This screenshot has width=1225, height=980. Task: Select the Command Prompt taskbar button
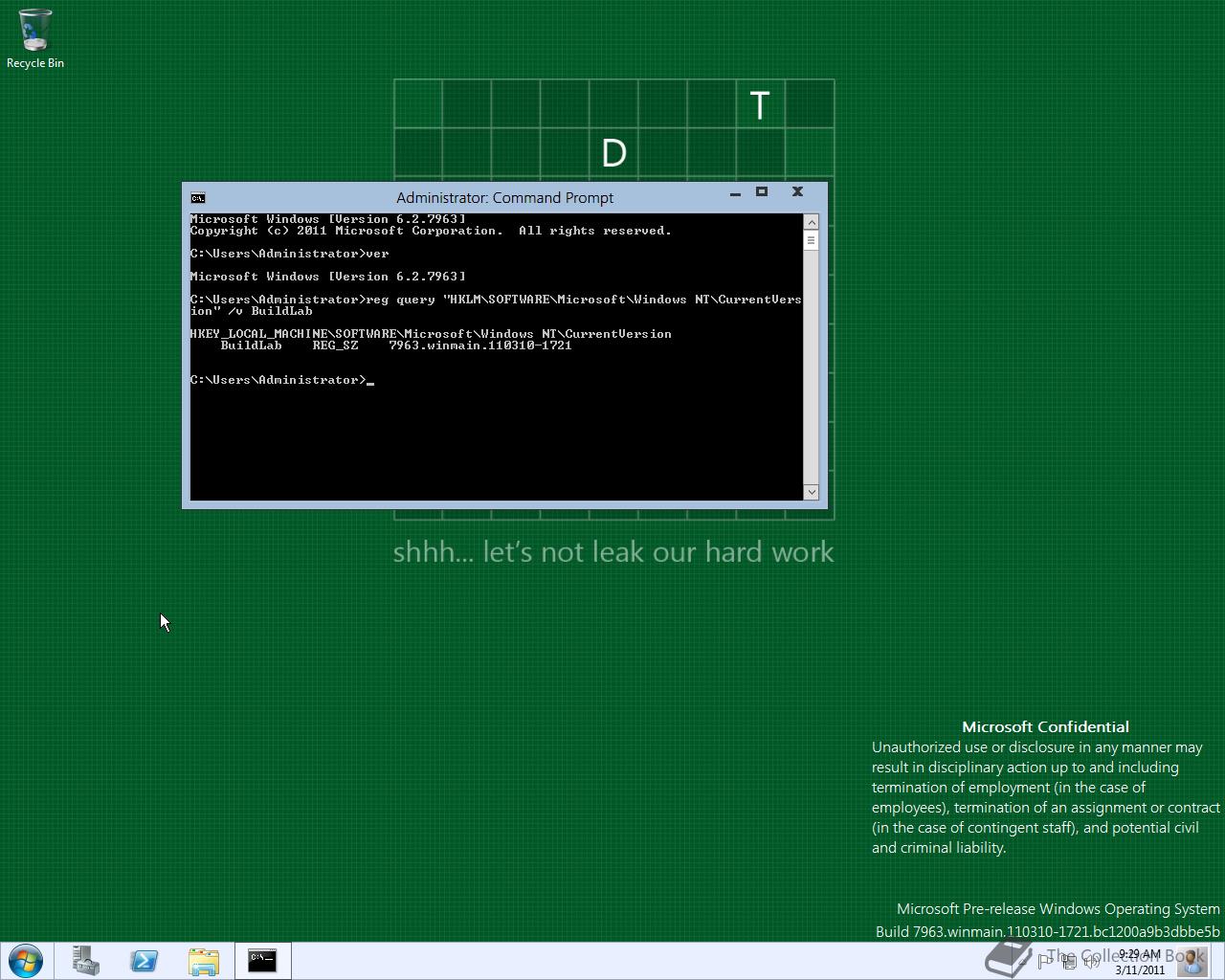pos(263,961)
